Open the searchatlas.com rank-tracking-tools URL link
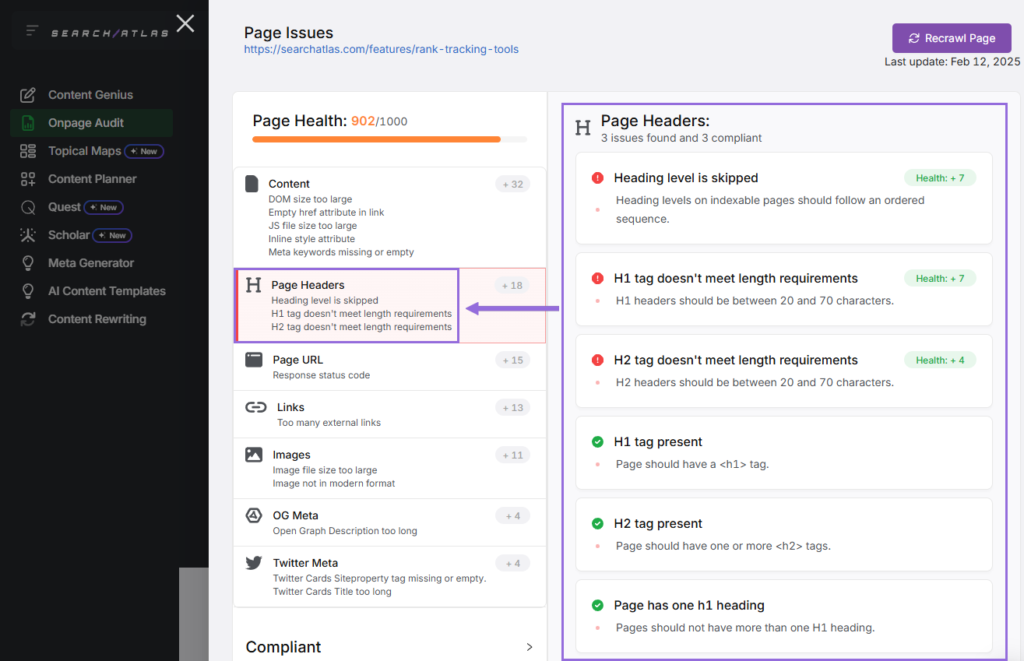The width and height of the screenshot is (1024, 661). (381, 50)
